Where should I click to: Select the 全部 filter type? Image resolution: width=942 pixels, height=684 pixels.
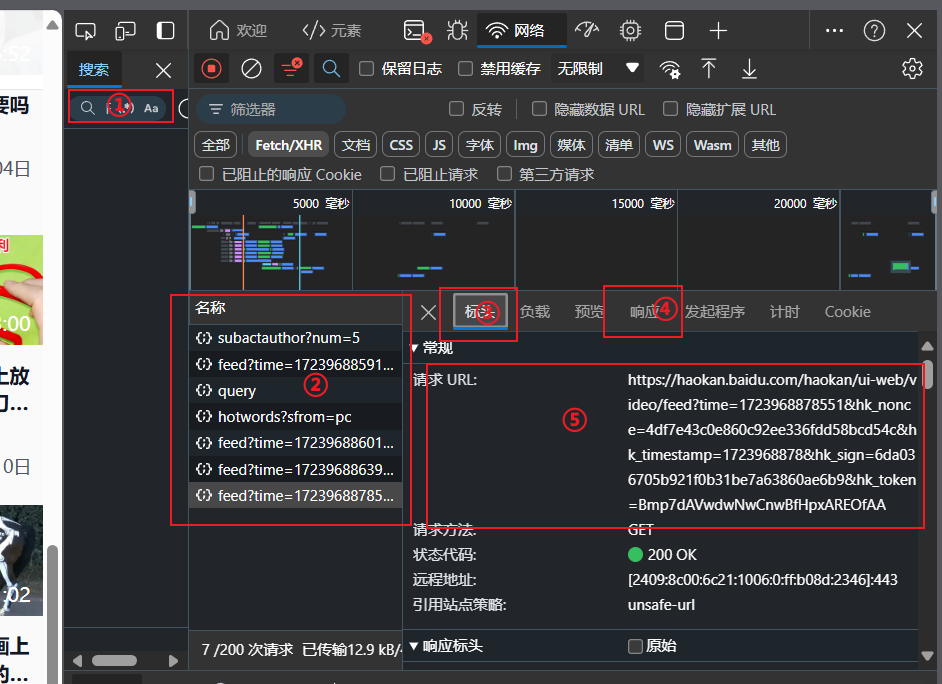pos(216,145)
